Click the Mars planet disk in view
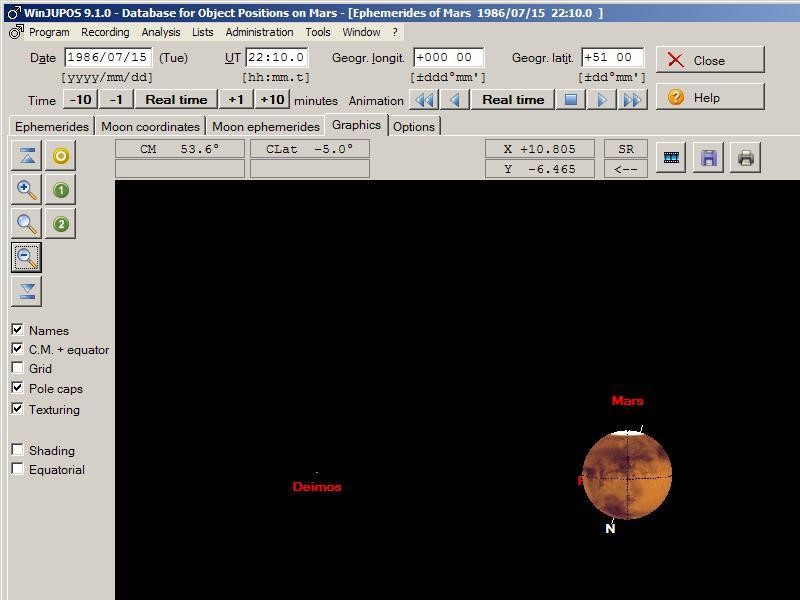The width and height of the screenshot is (800, 600). [x=627, y=476]
